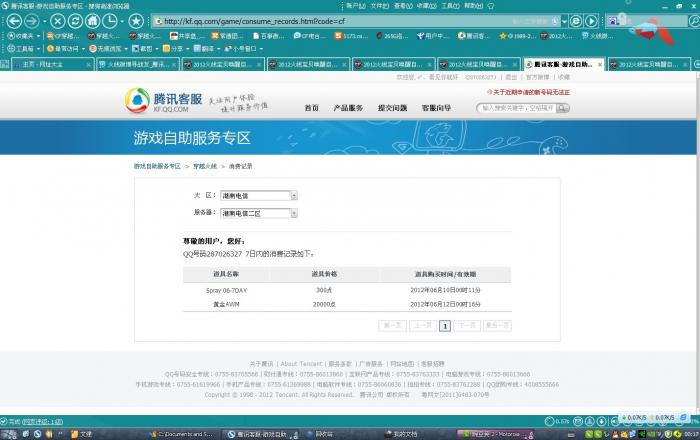The height and width of the screenshot is (440, 700).
Task: Close the 腾讯客服 active tab
Action: point(600,65)
